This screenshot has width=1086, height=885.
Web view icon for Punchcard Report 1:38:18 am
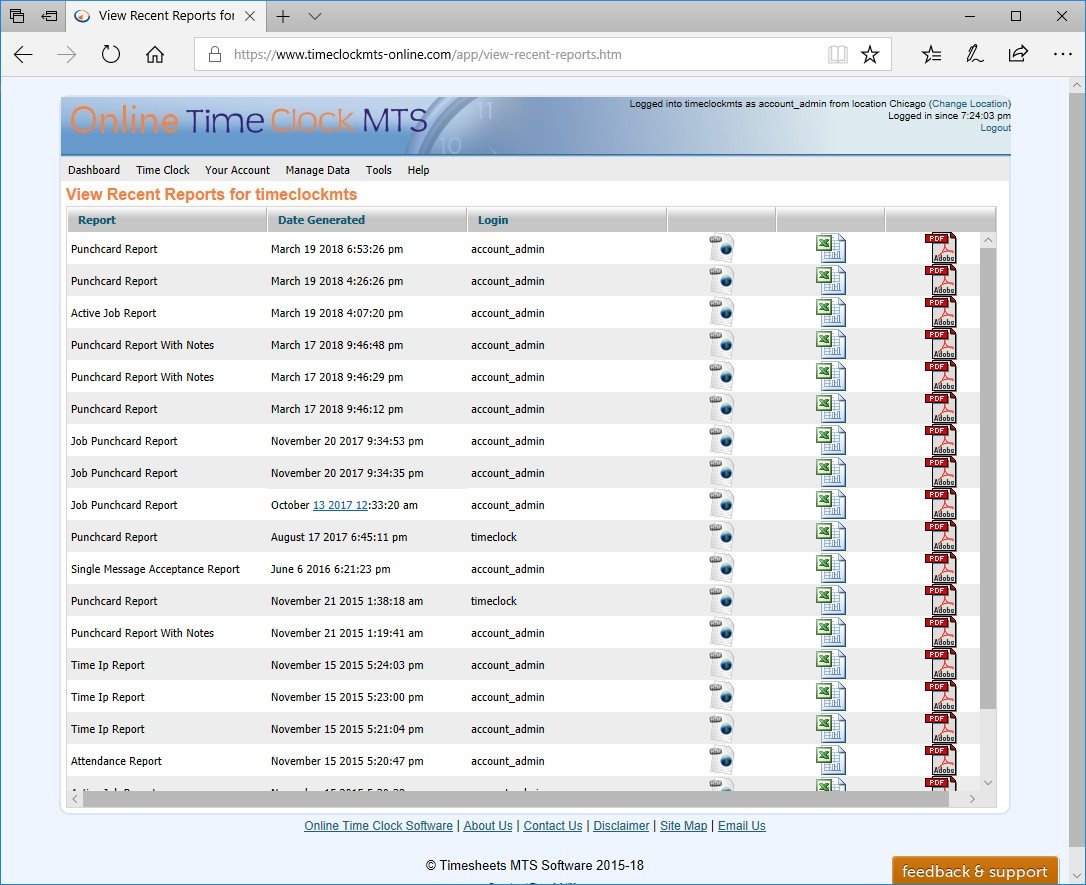tap(722, 600)
